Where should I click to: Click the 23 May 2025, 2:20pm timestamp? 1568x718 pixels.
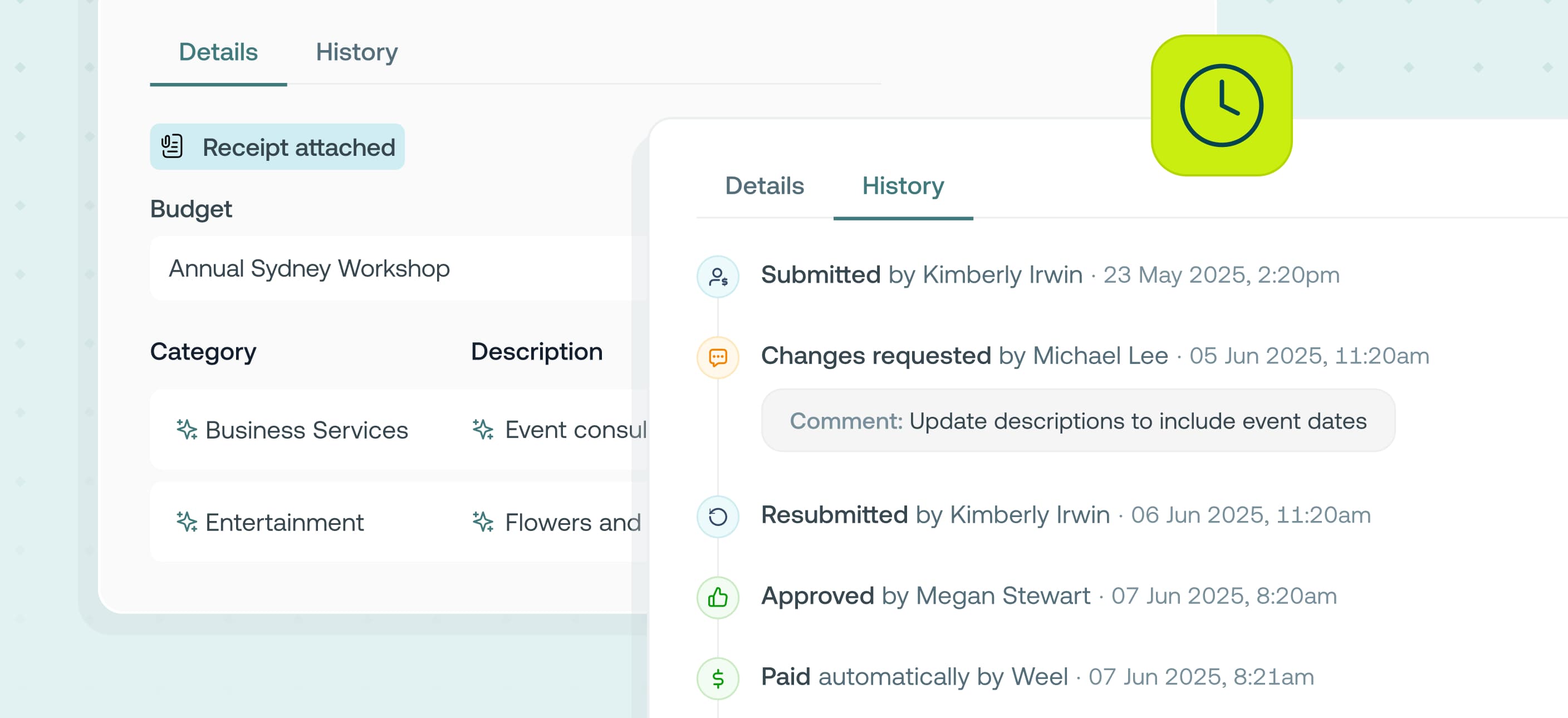(x=1222, y=275)
